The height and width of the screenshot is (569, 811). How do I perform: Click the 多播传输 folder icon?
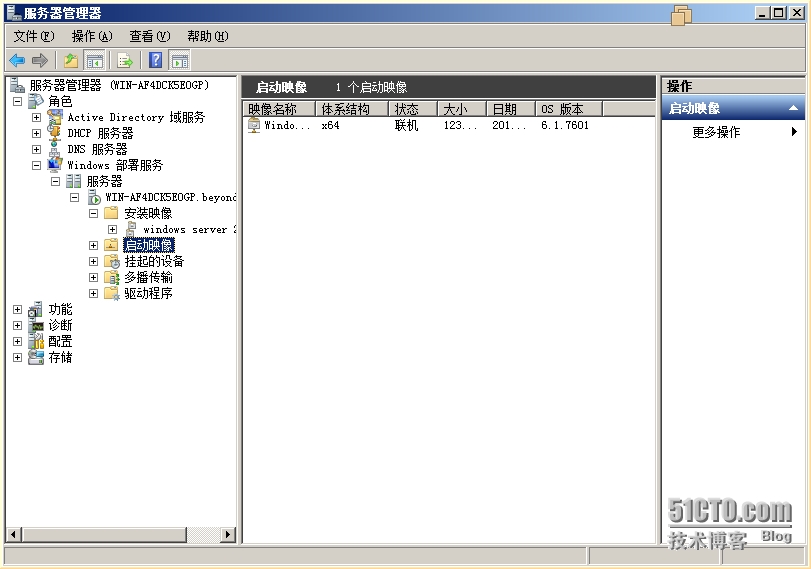pos(112,277)
